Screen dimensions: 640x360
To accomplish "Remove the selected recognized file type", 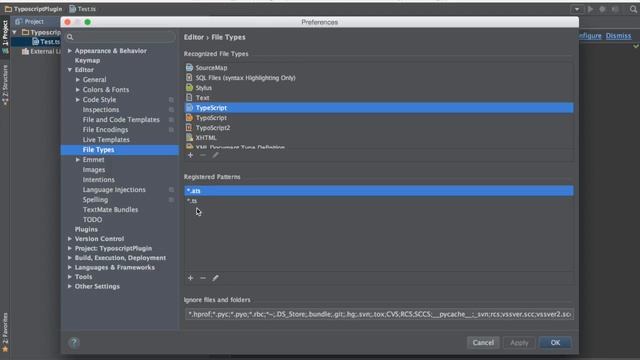I will tap(203, 155).
